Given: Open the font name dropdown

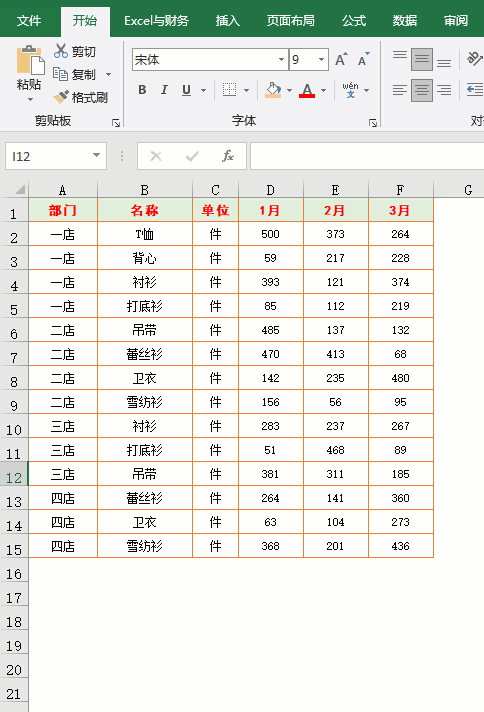Looking at the screenshot, I should (281, 59).
